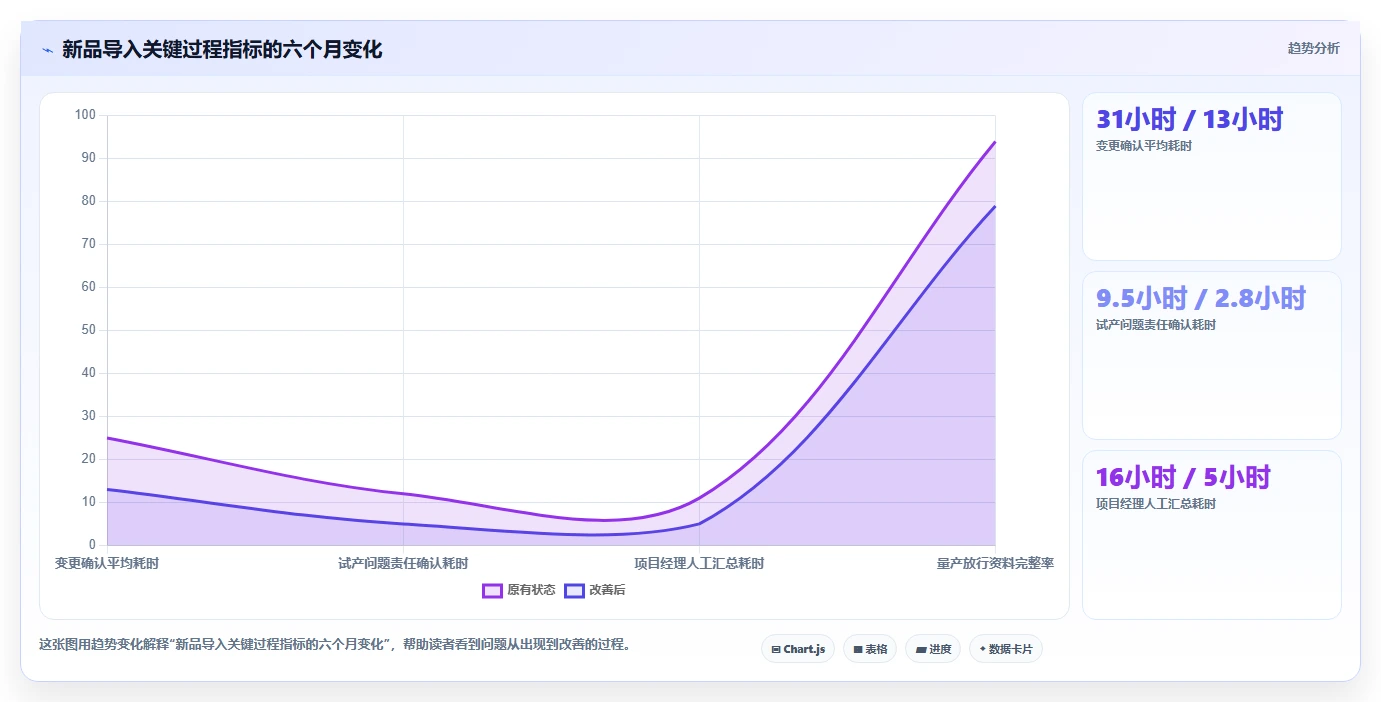Click the 趋势分析 label in header

1313,48
